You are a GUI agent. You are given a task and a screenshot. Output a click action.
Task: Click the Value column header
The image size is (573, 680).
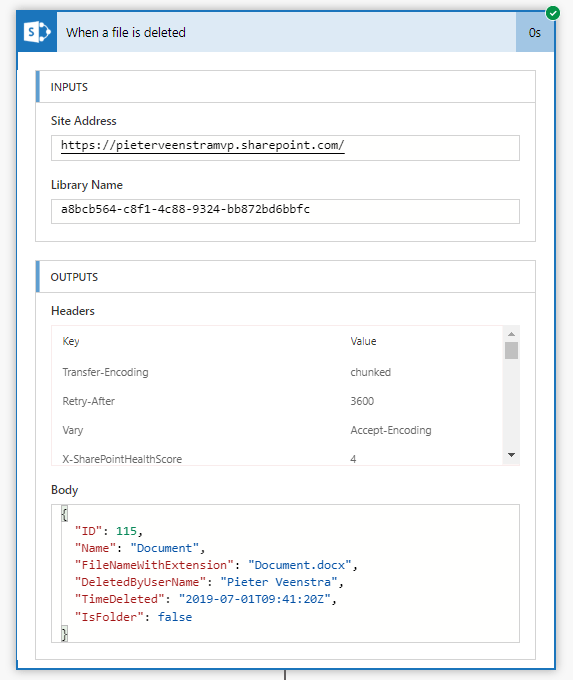[363, 341]
